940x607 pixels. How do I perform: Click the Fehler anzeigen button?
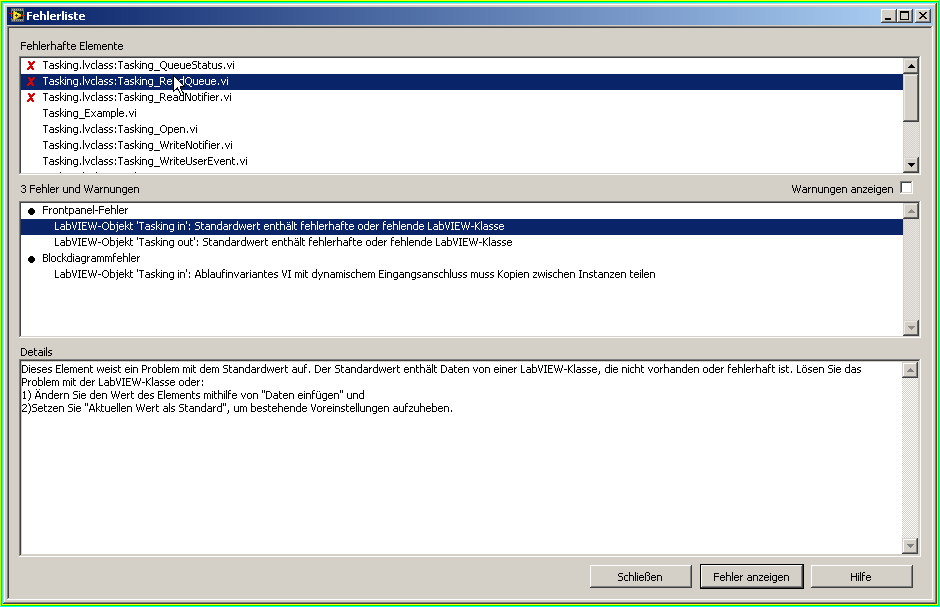coord(751,576)
